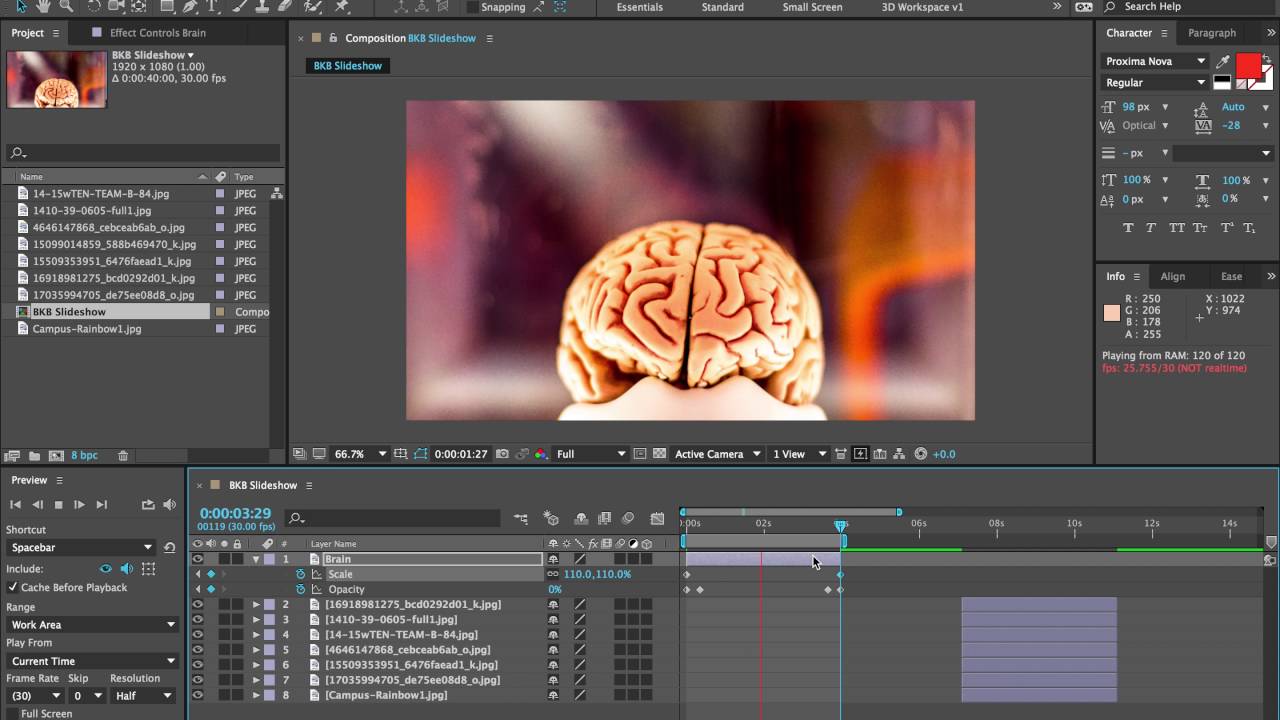The height and width of the screenshot is (720, 1280).
Task: Enable Motion Blur for timeline
Action: pyautogui.click(x=628, y=518)
